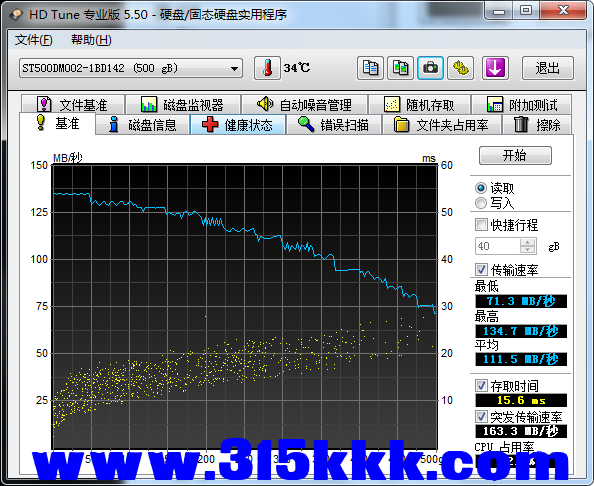Copy info to clipboard icon
594x486 pixels.
coord(370,68)
